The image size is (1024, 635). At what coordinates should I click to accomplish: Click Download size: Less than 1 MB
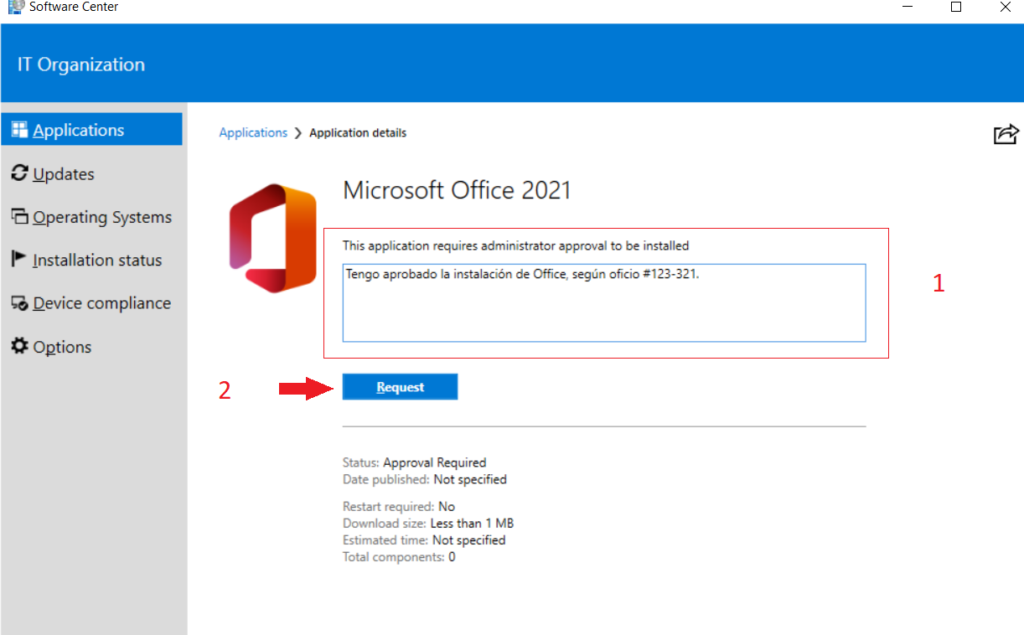428,523
